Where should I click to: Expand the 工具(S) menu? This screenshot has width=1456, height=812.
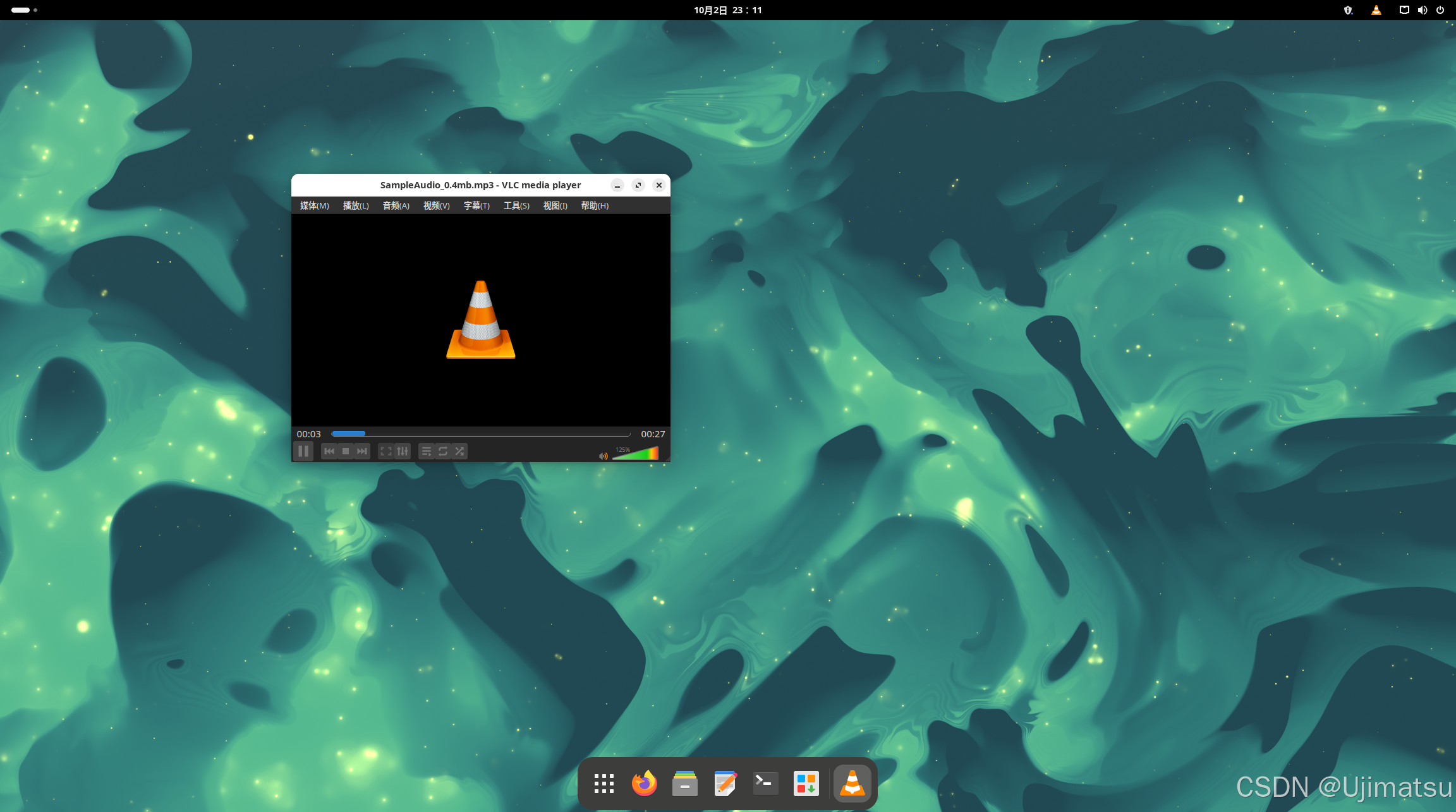(x=516, y=205)
